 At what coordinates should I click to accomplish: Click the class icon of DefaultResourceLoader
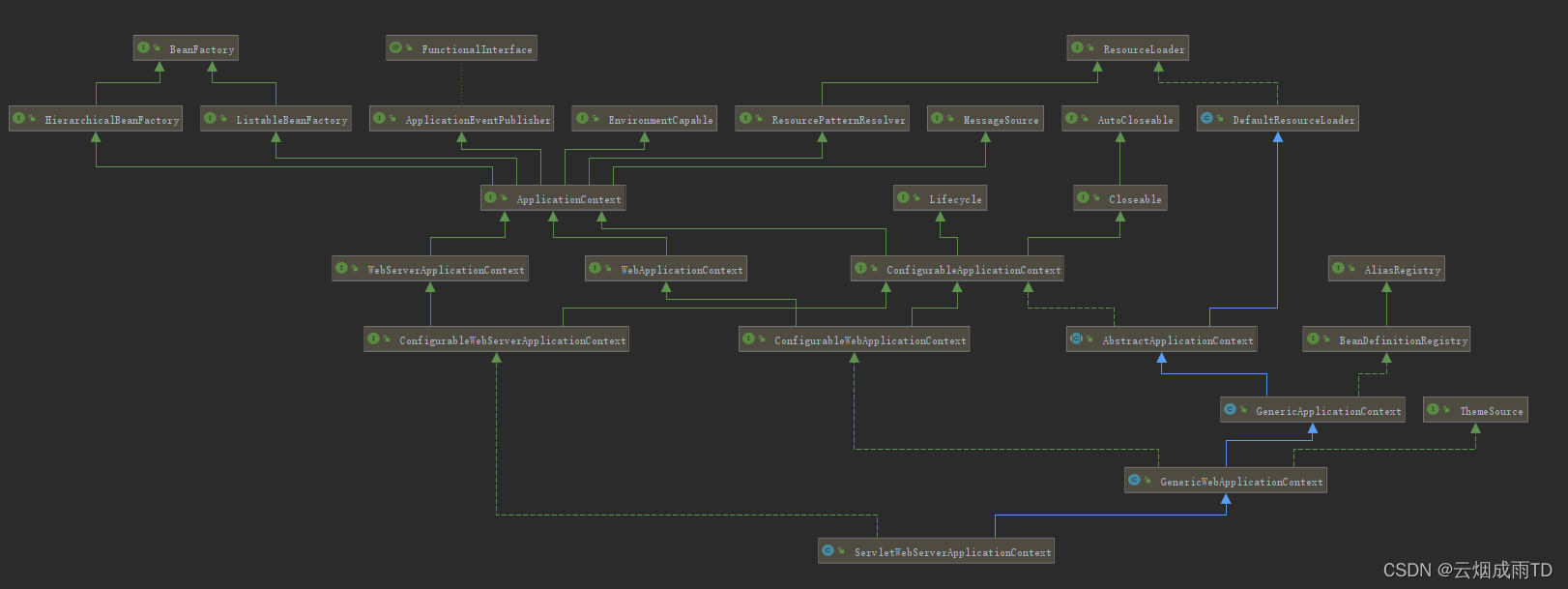click(1206, 118)
